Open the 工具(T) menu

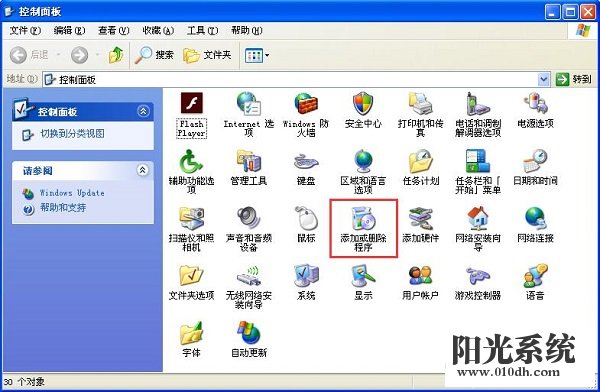(x=202, y=30)
